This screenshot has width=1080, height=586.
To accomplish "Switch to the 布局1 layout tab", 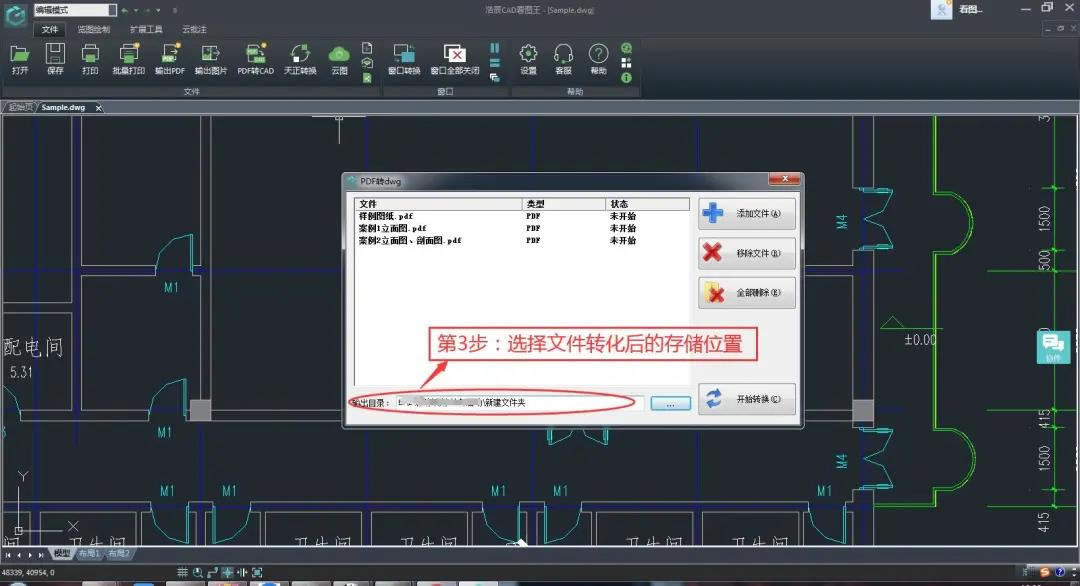I will tap(89, 553).
